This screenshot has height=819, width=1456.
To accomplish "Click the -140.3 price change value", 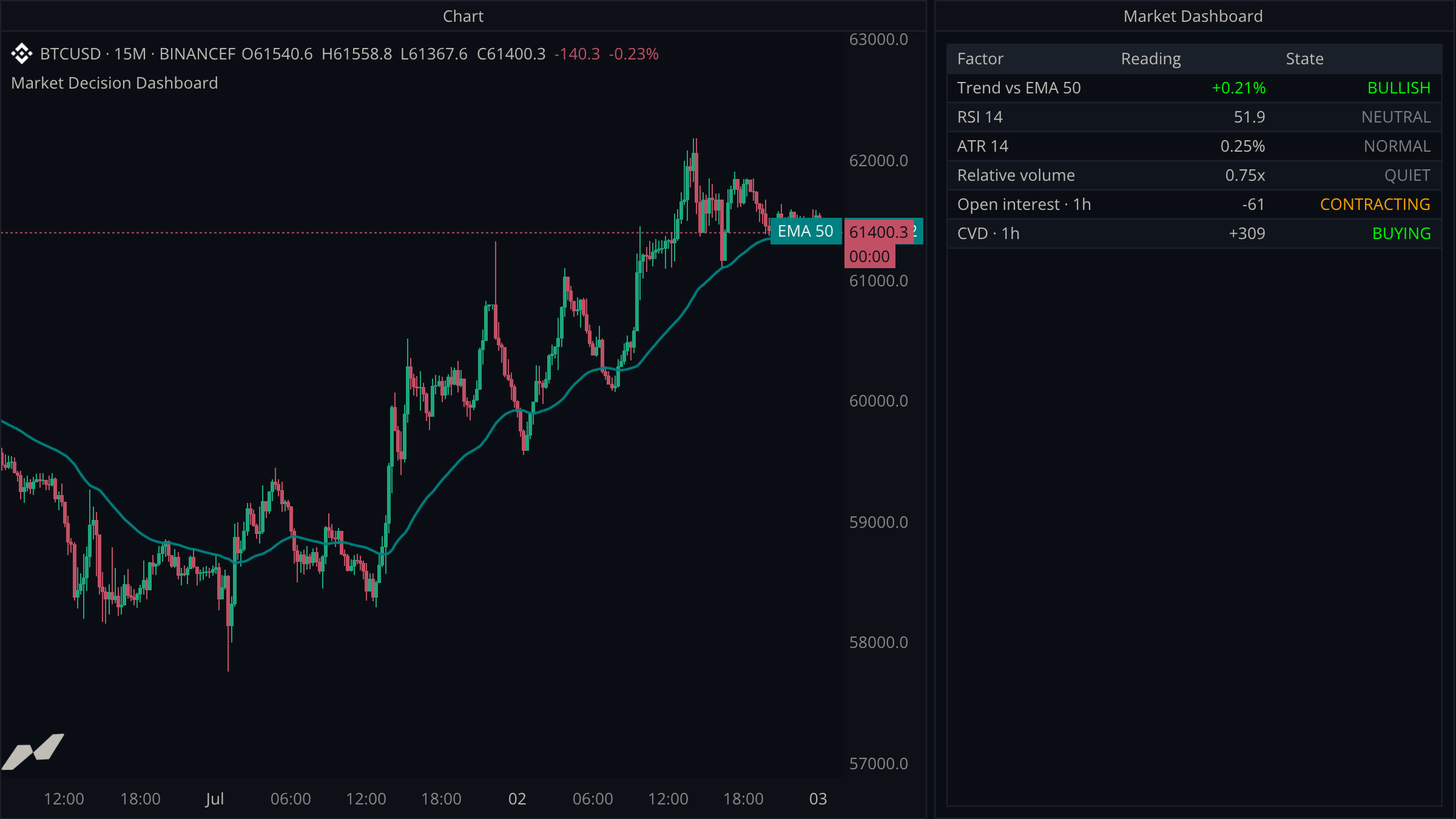I will [x=577, y=54].
